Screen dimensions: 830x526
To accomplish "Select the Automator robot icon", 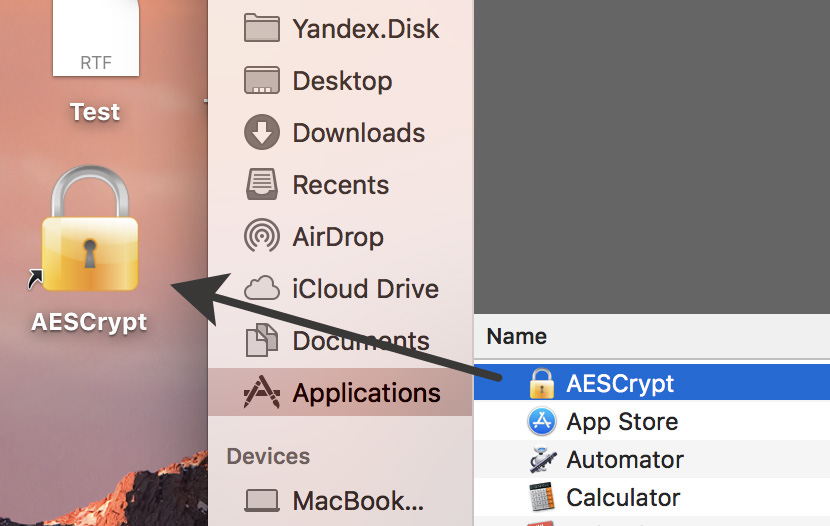I will point(541,459).
